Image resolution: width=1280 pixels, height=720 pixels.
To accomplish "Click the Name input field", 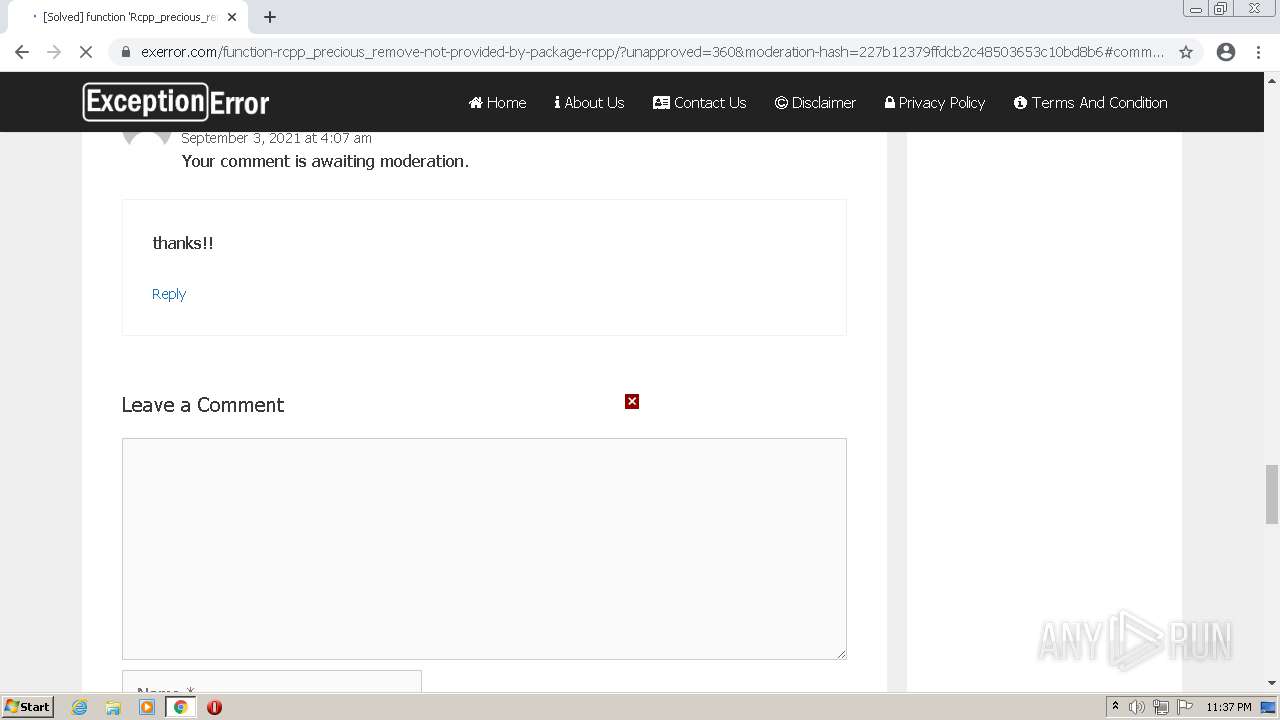I will (x=272, y=681).
